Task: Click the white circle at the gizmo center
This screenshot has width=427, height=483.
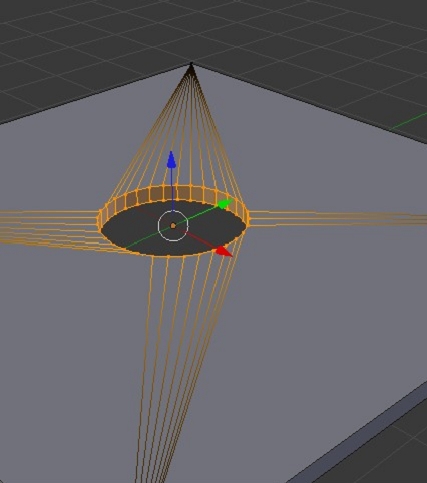Action: (x=173, y=226)
